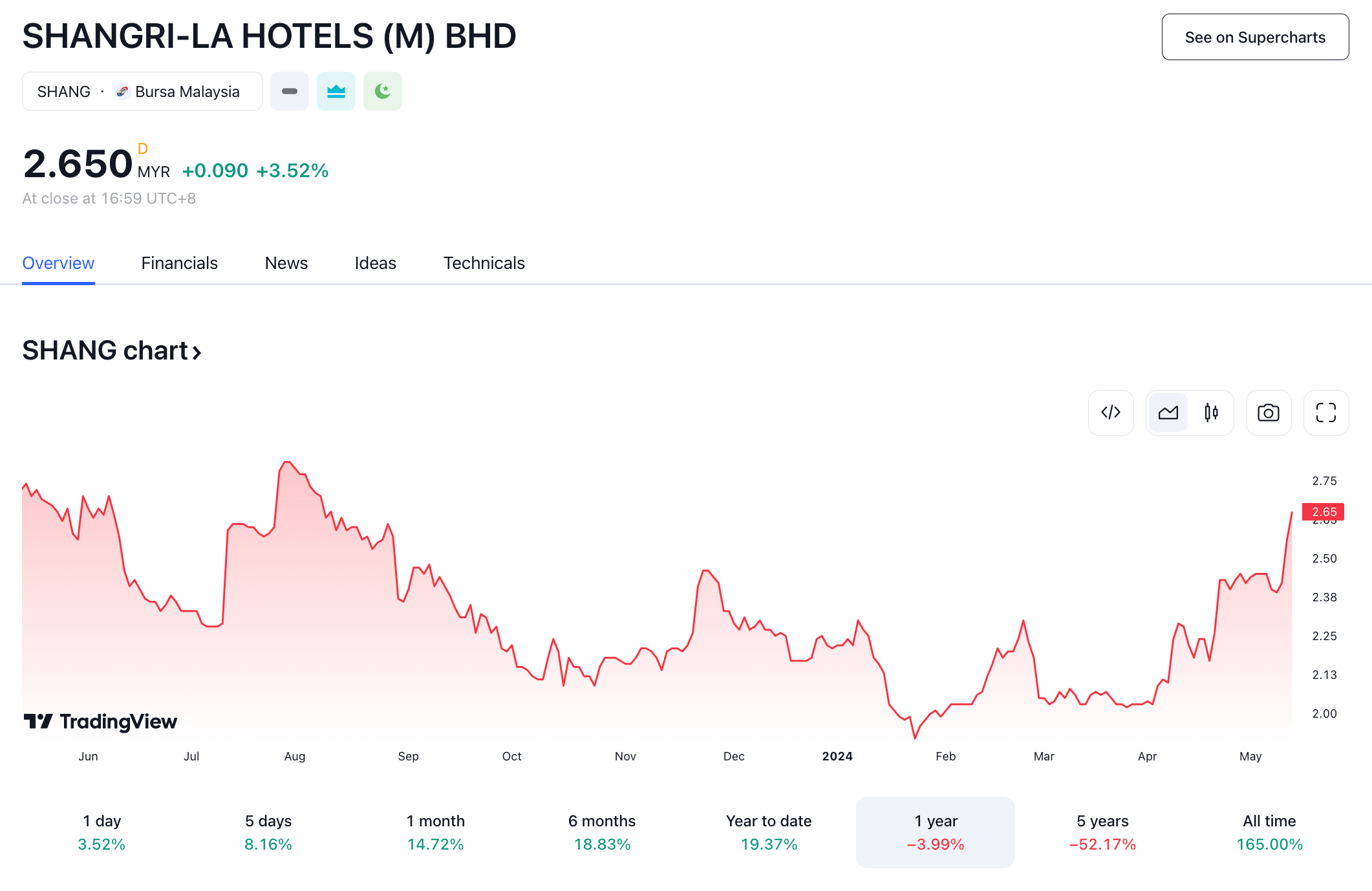Switch to candlestick chart view
Image resolution: width=1372 pixels, height=891 pixels.
point(1211,413)
